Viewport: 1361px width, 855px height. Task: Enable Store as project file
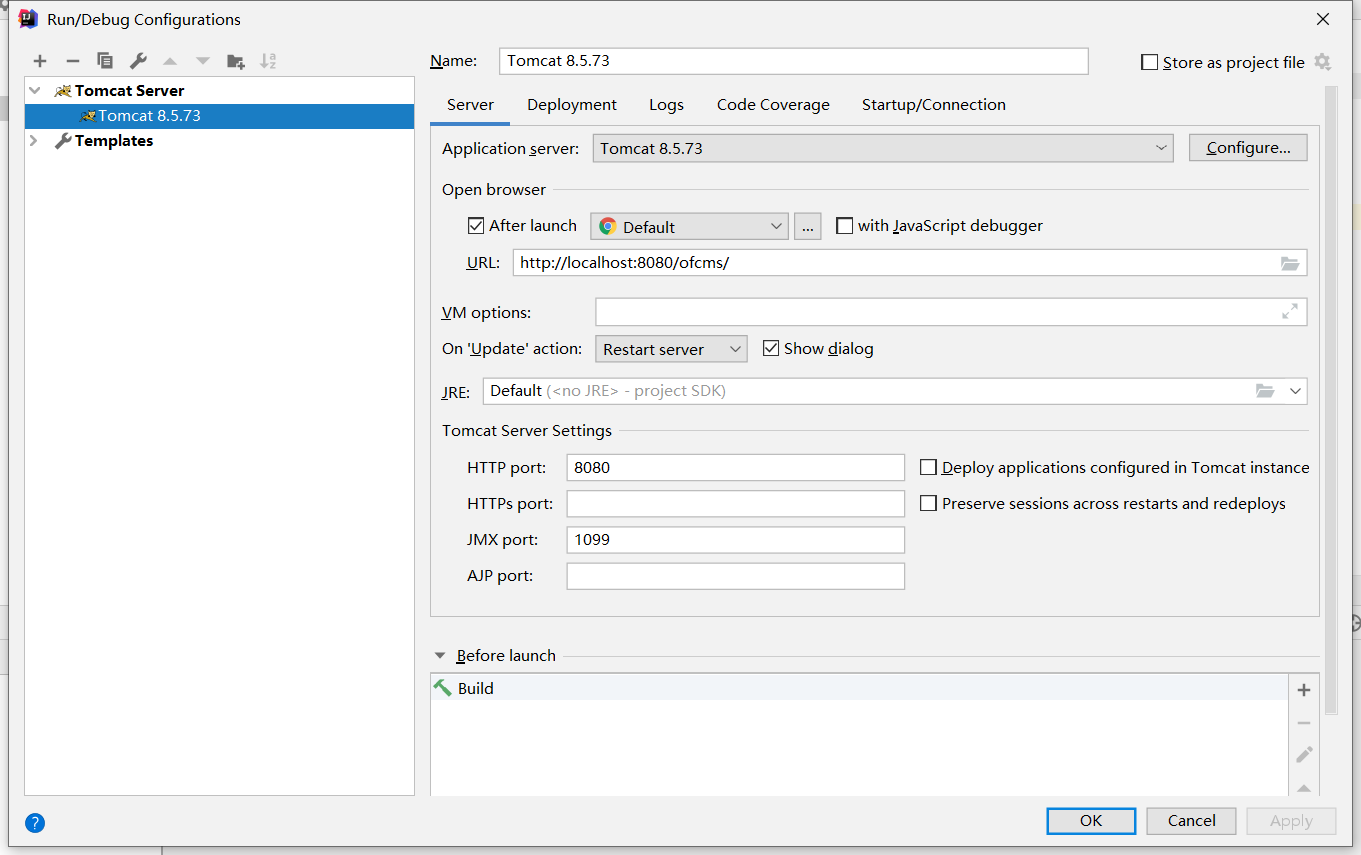(1150, 62)
